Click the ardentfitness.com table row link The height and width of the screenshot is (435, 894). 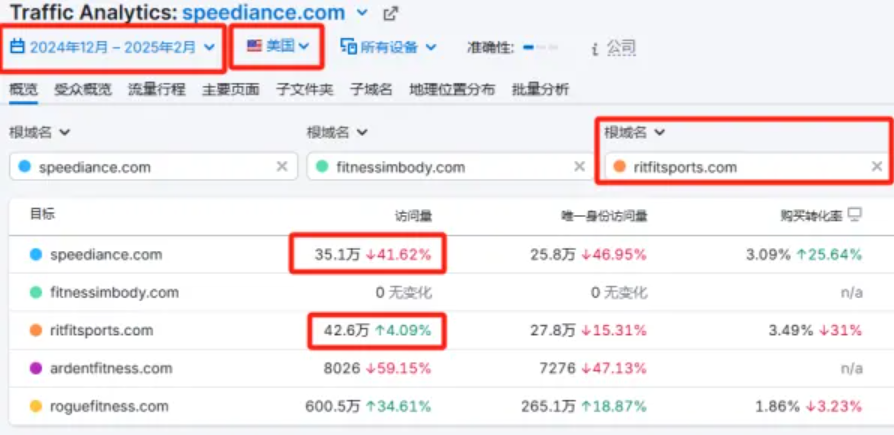(x=111, y=368)
